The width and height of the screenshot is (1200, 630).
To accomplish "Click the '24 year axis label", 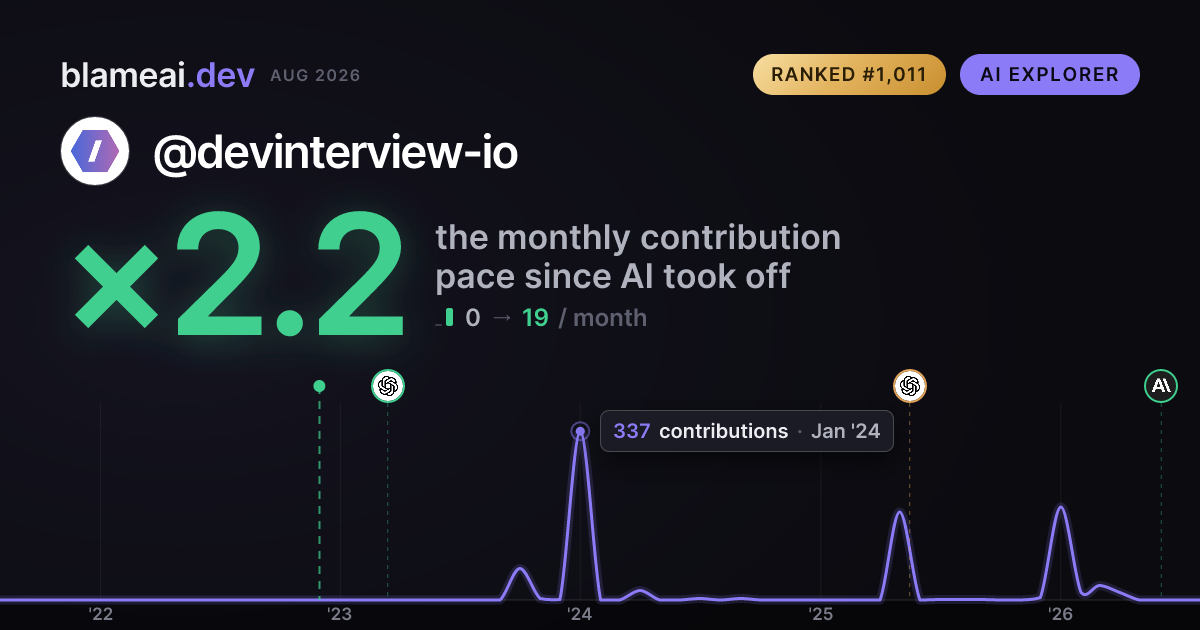I will 580,614.
